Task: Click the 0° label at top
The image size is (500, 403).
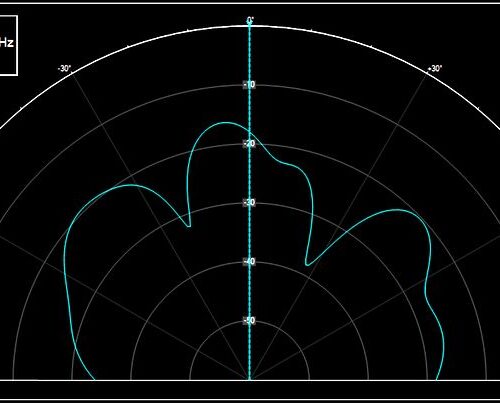Action: (x=250, y=21)
